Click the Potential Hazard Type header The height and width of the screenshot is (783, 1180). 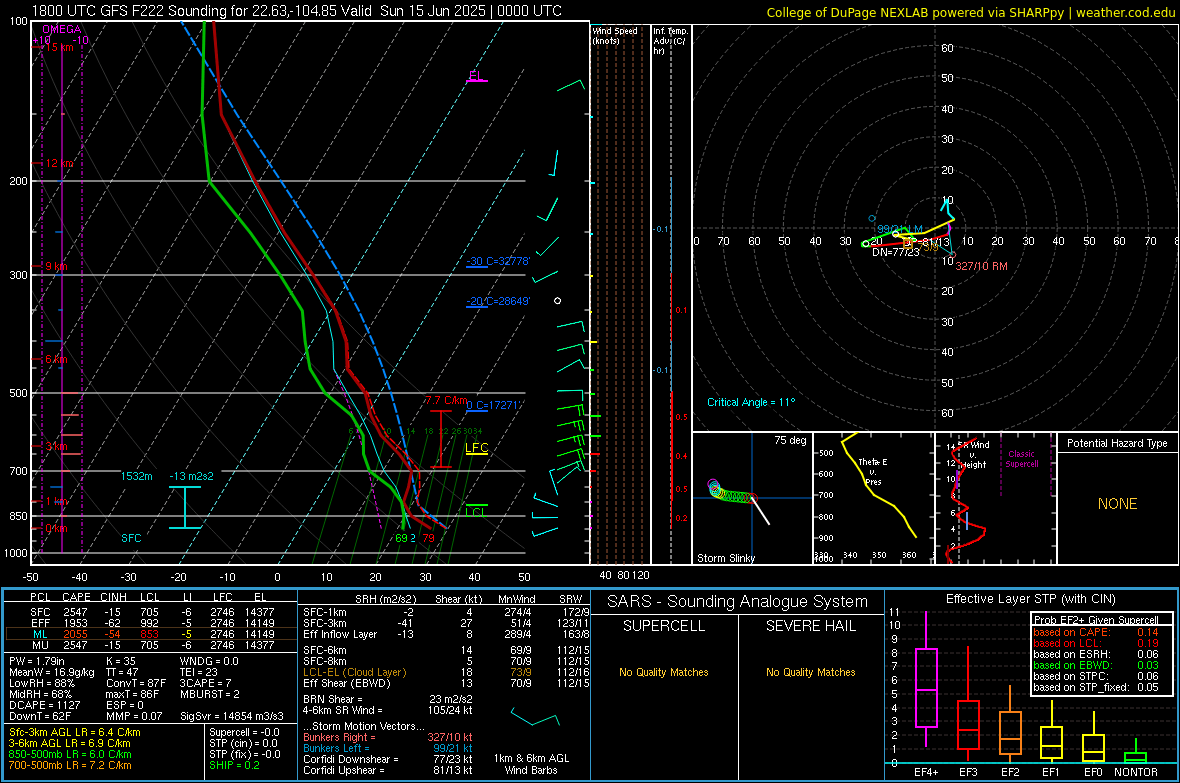pyautogui.click(x=1117, y=443)
